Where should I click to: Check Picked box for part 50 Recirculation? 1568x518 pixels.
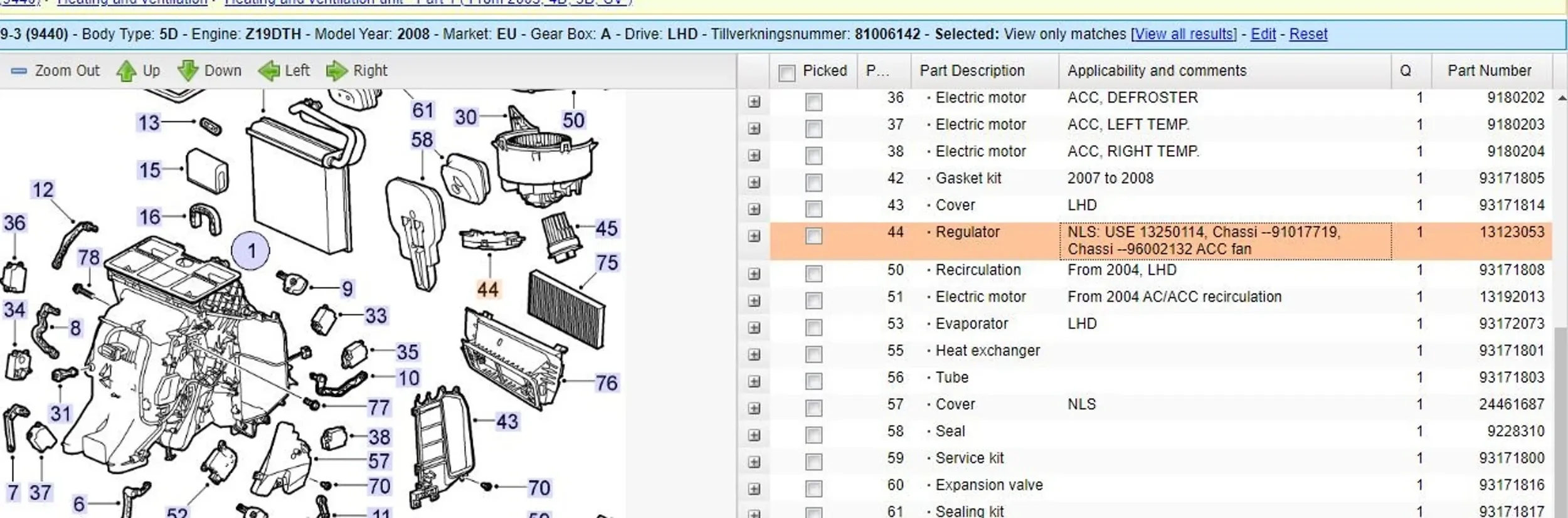click(x=813, y=273)
